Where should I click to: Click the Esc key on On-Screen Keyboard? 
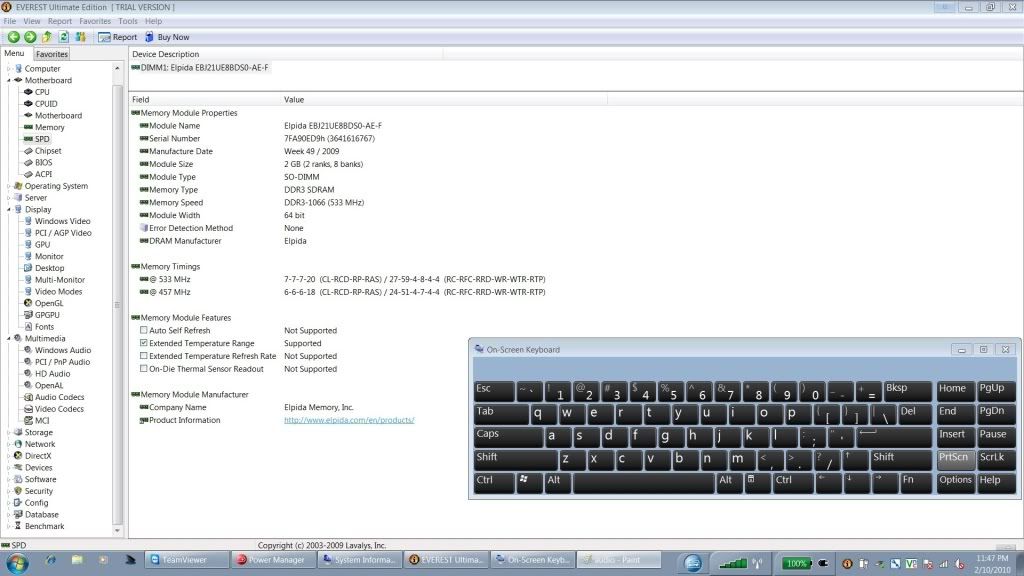[x=494, y=391]
